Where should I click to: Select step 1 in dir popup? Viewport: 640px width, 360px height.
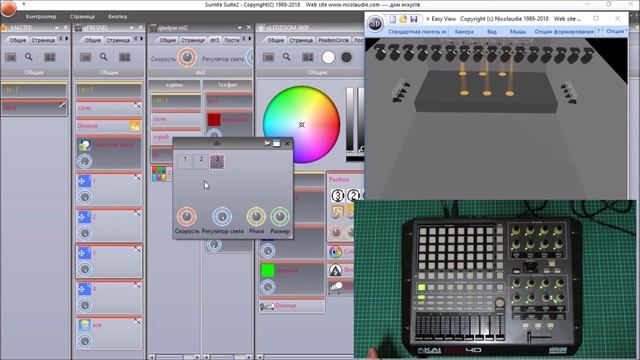click(x=185, y=161)
